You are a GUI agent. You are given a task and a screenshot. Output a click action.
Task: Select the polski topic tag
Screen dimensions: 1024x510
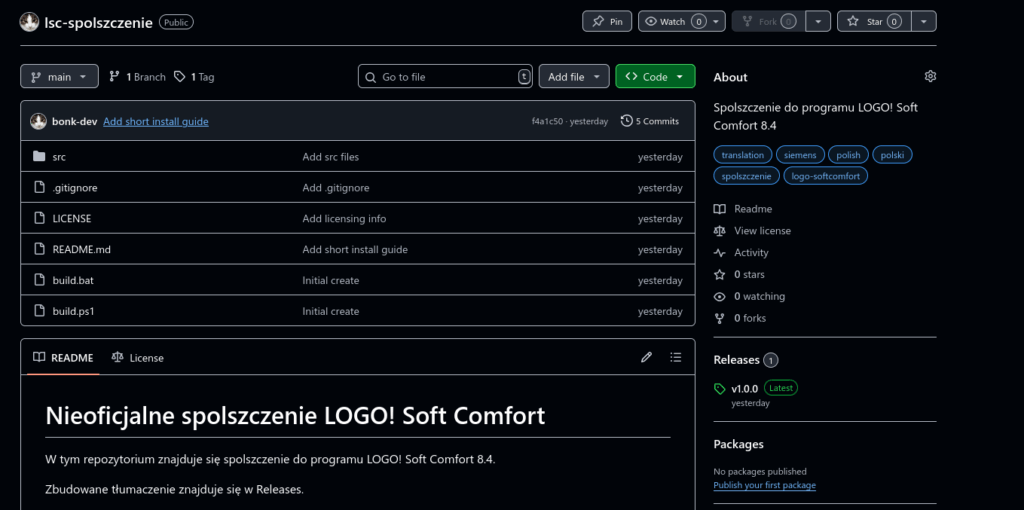pyautogui.click(x=892, y=155)
